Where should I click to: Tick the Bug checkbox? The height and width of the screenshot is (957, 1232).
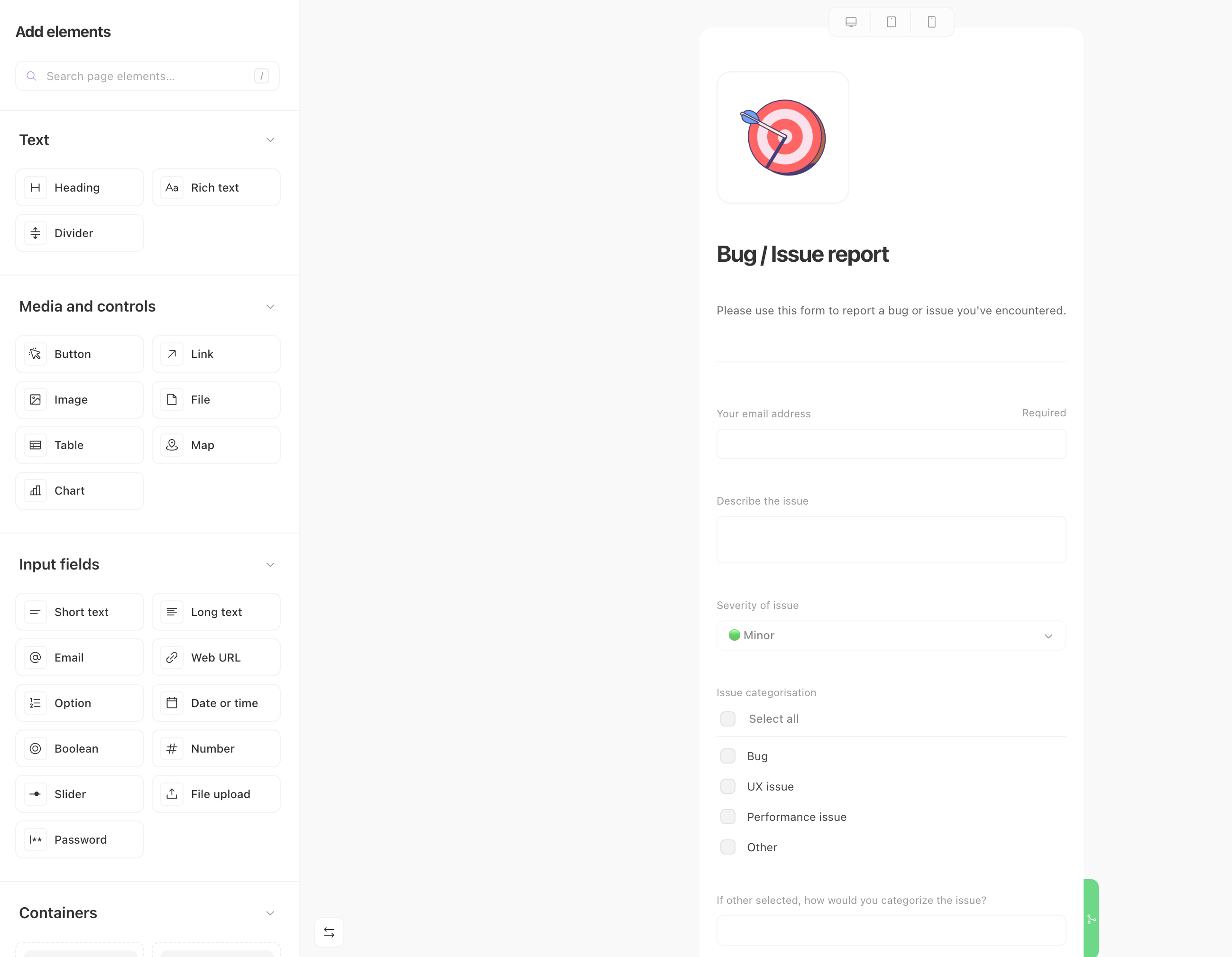click(728, 756)
